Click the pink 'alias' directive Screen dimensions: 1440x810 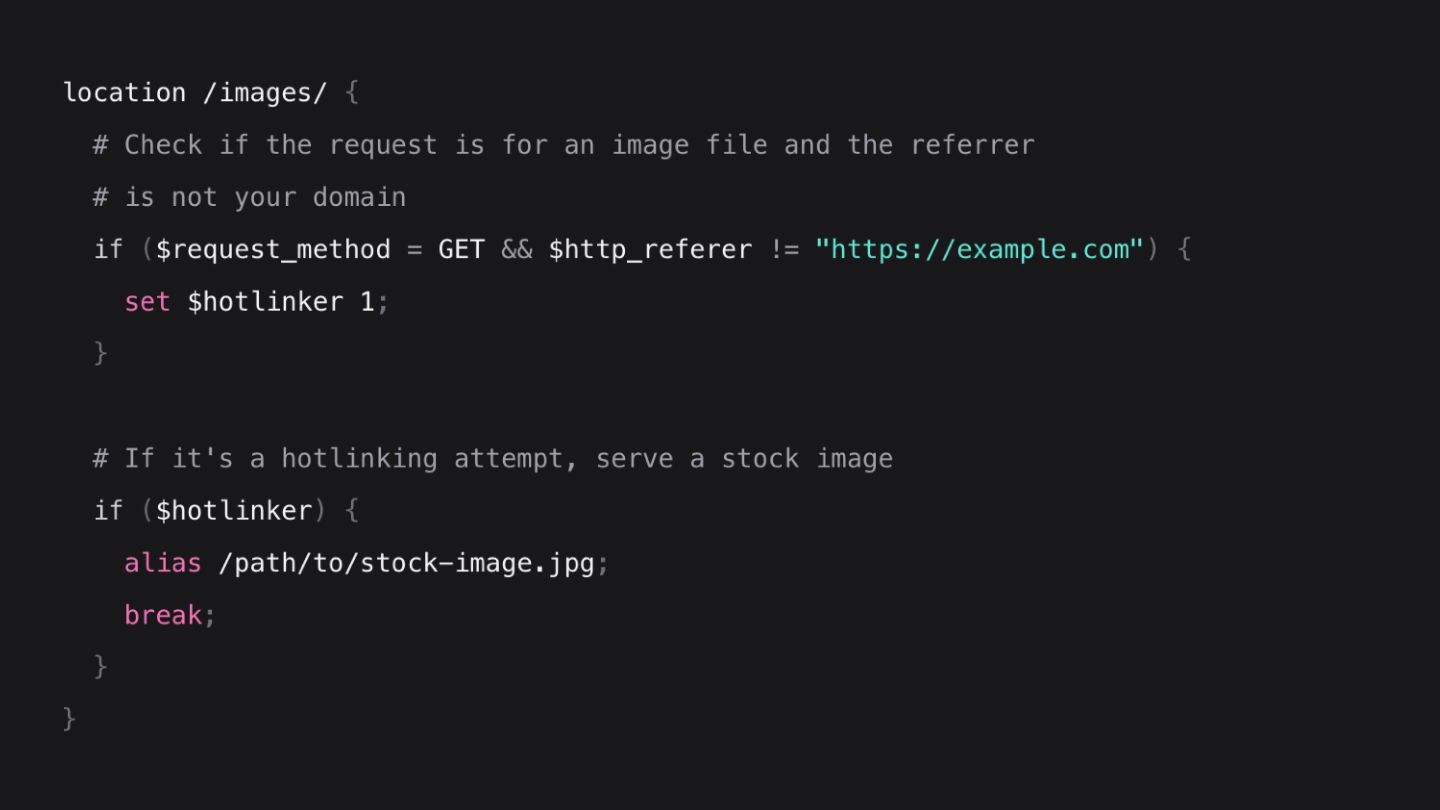click(x=162, y=563)
